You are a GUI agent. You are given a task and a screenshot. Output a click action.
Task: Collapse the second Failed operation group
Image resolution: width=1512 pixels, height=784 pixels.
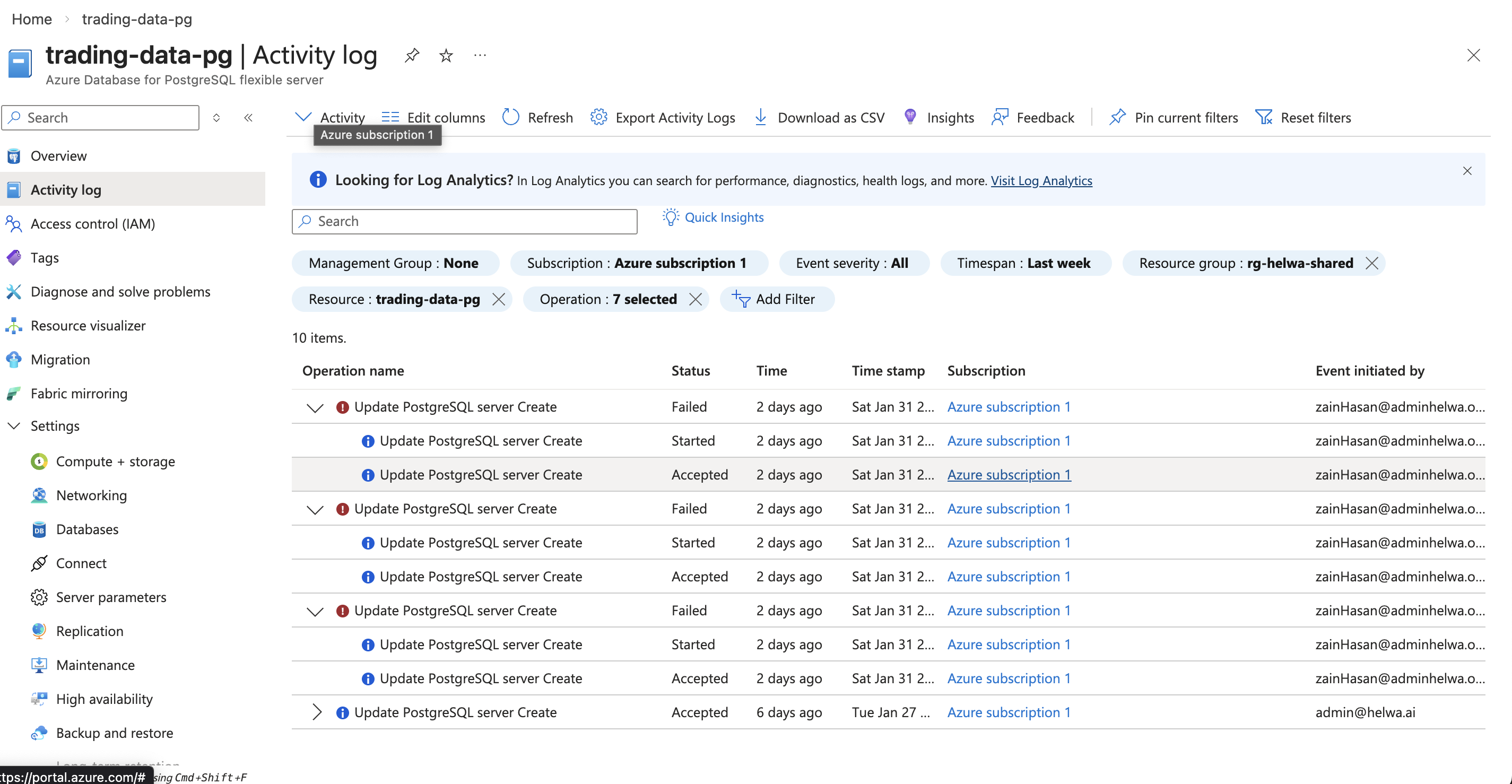point(316,509)
